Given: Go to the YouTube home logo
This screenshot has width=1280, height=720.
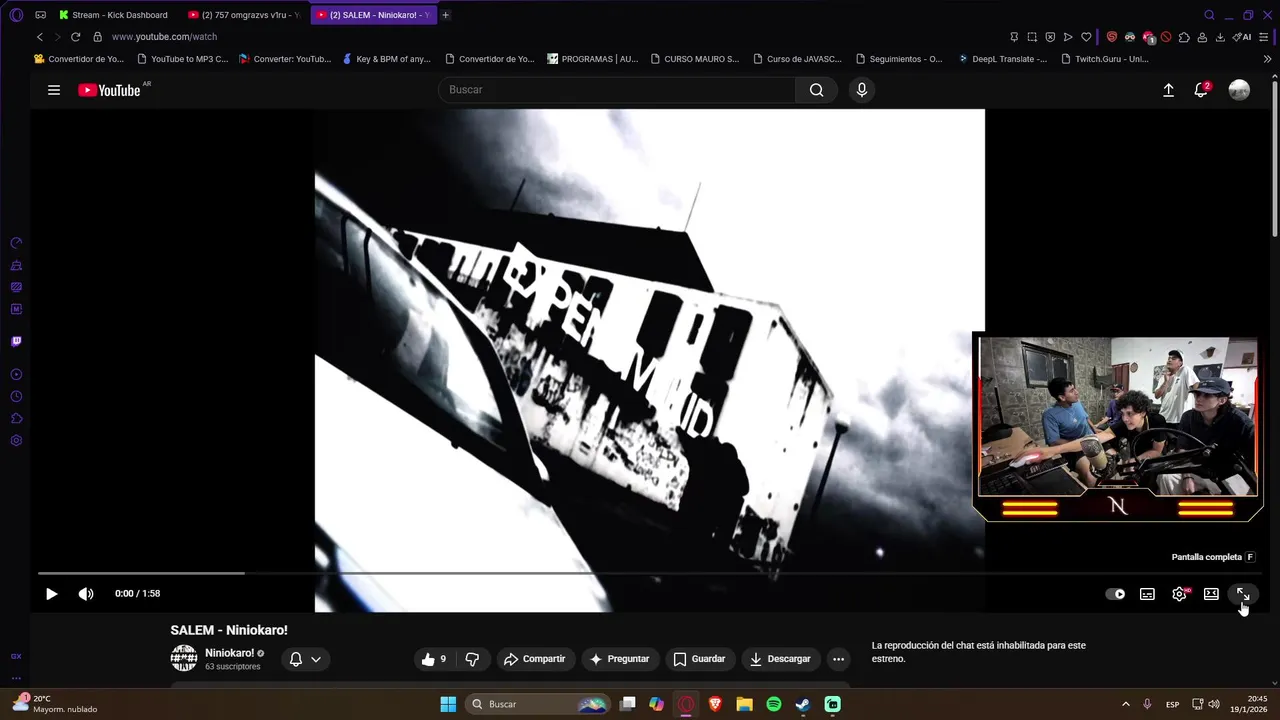Looking at the screenshot, I should 110,90.
